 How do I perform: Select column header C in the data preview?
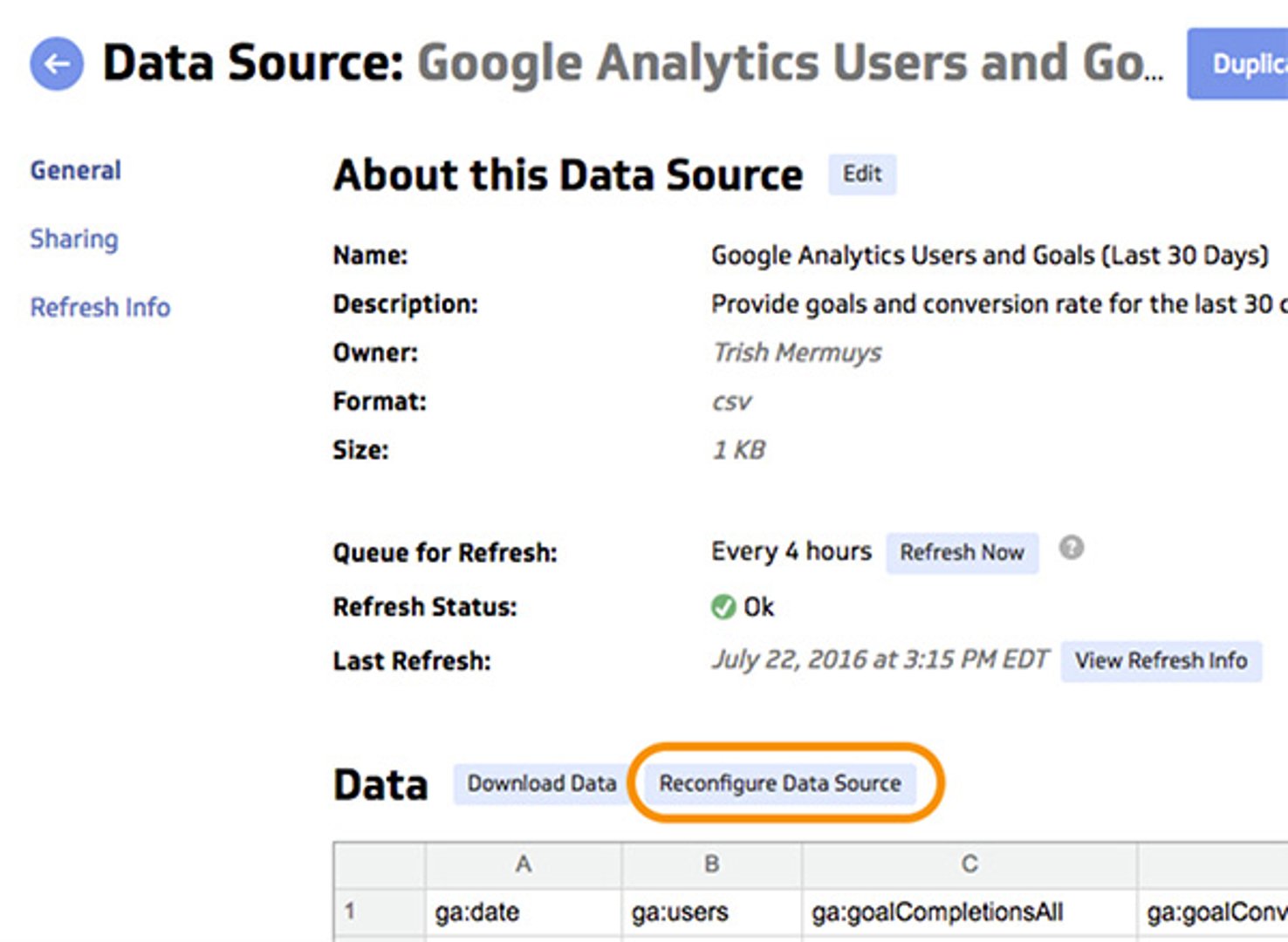(969, 863)
